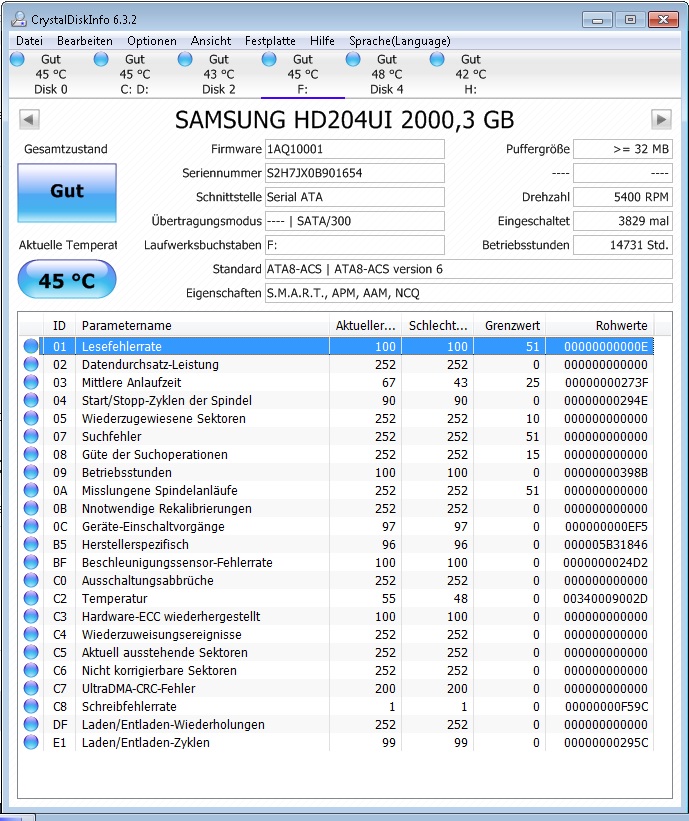Open the Sprache(Language) menu
The height and width of the screenshot is (821, 689).
(399, 41)
